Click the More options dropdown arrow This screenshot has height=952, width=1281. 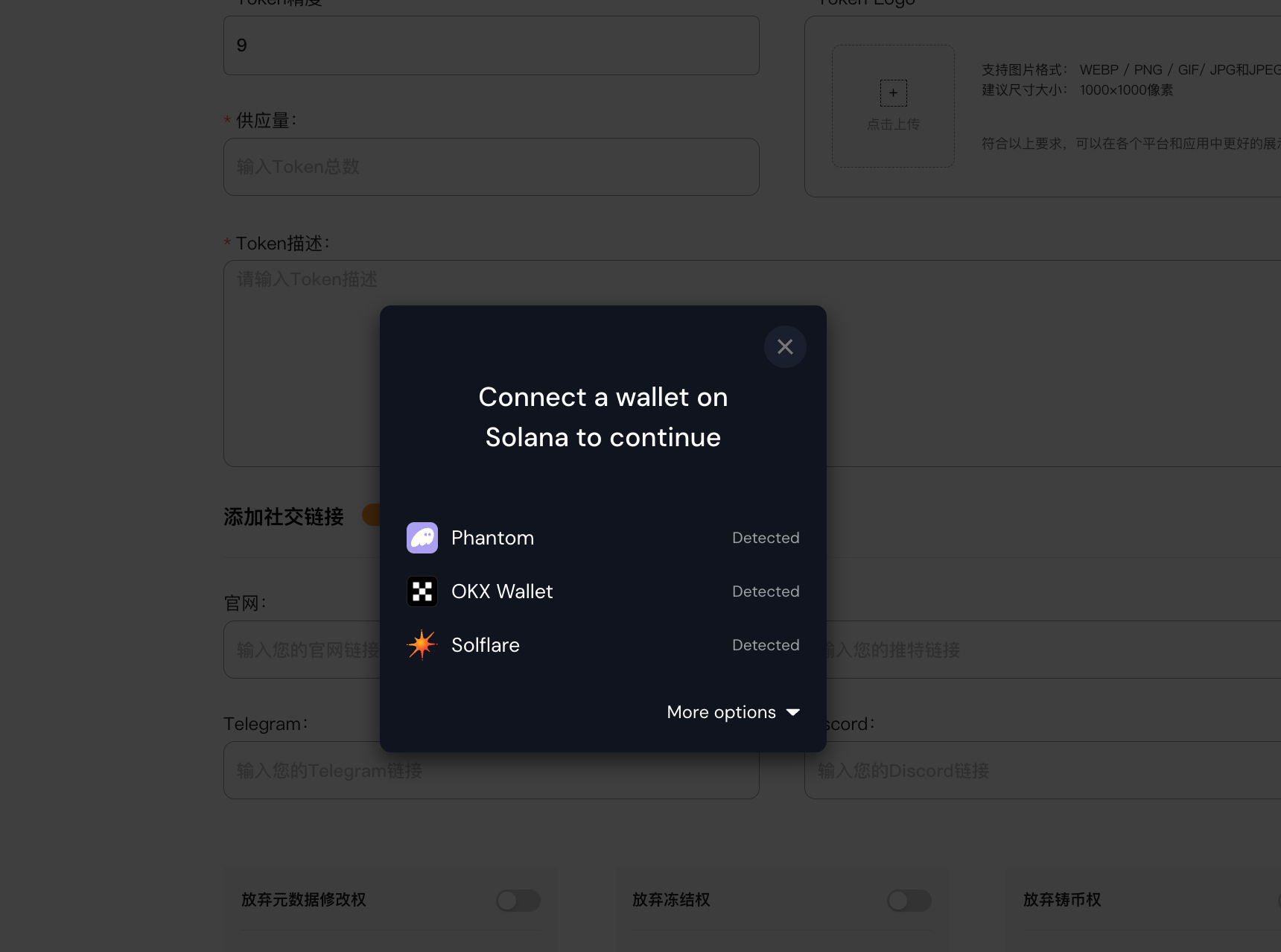point(793,712)
